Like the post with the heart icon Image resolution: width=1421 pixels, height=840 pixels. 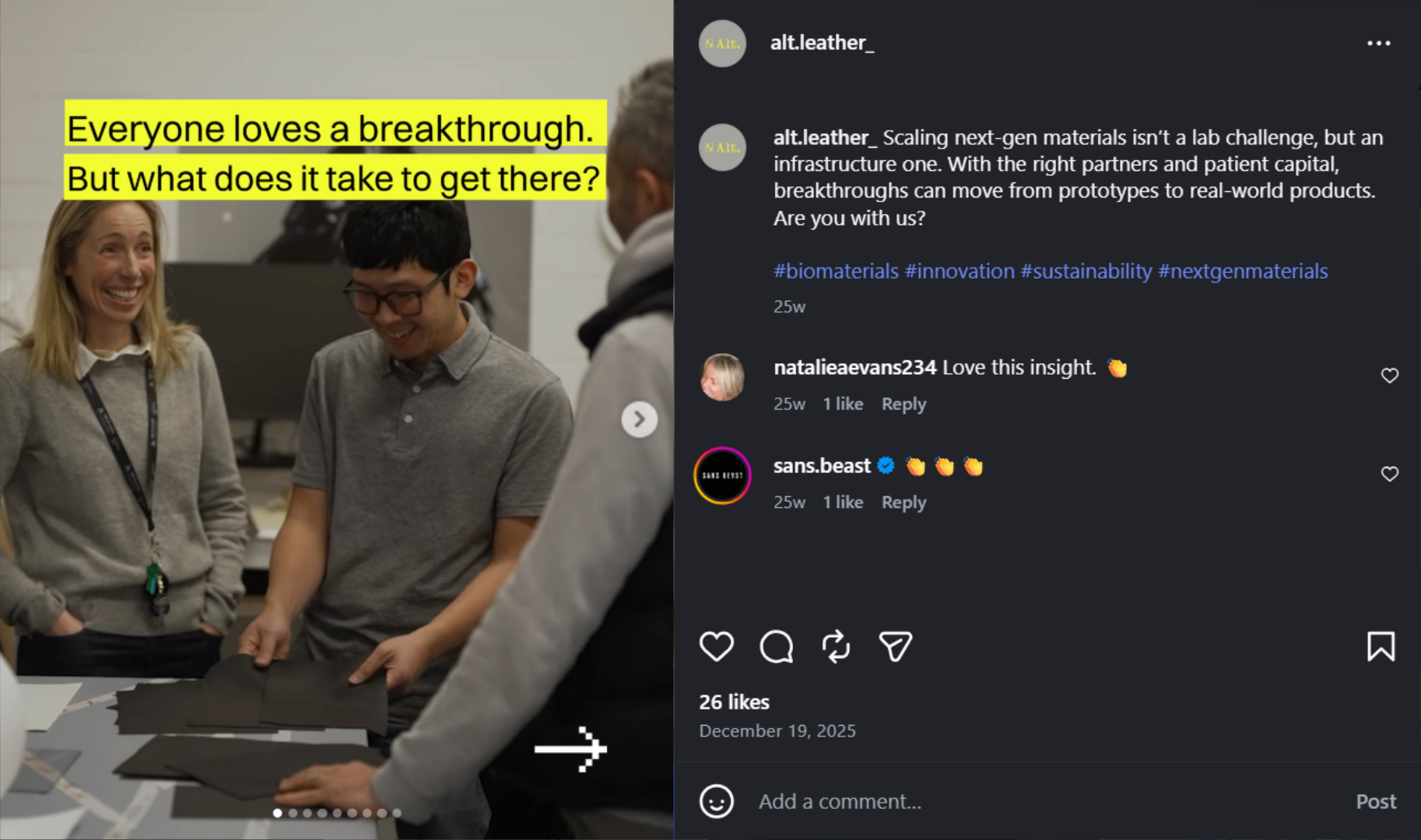tap(716, 646)
